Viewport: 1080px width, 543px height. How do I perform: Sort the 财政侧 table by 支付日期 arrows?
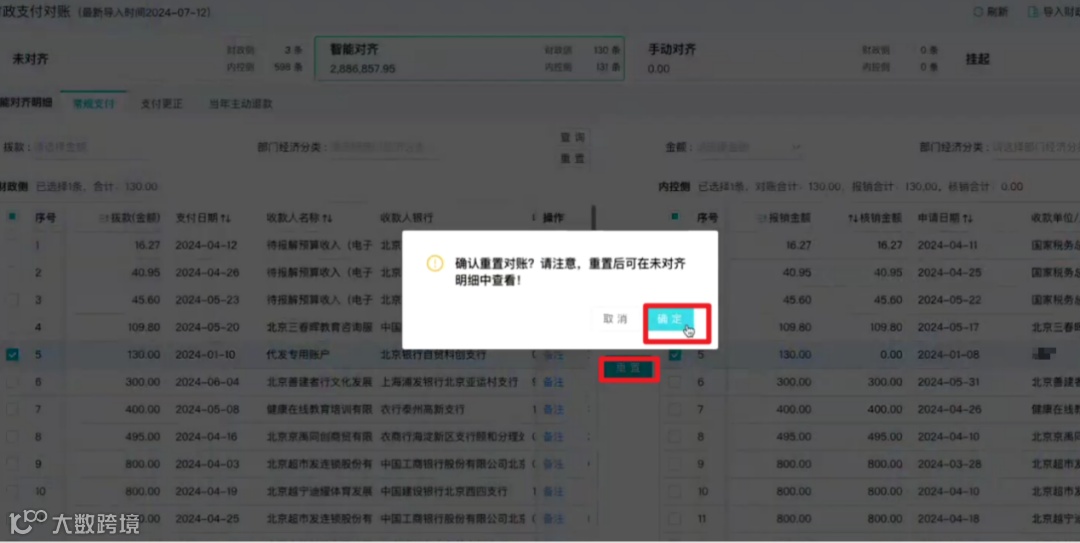coord(225,218)
